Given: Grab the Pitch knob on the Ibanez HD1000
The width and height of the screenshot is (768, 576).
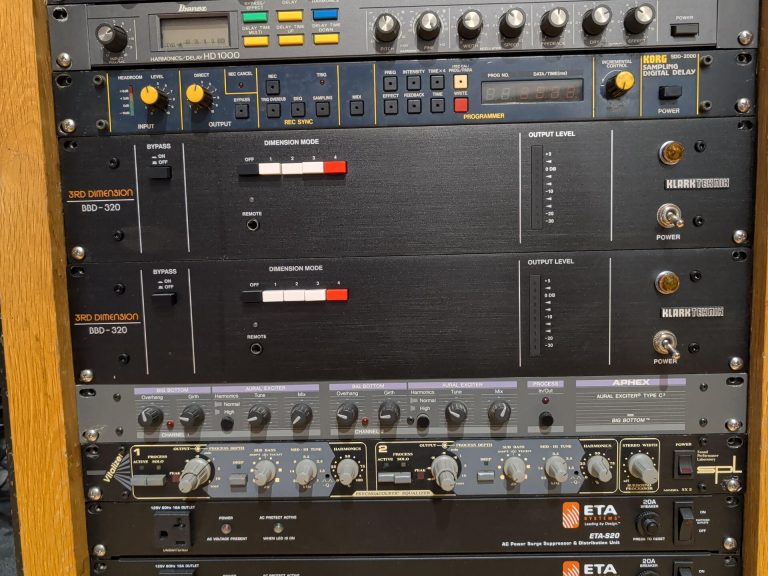Looking at the screenshot, I should (387, 27).
